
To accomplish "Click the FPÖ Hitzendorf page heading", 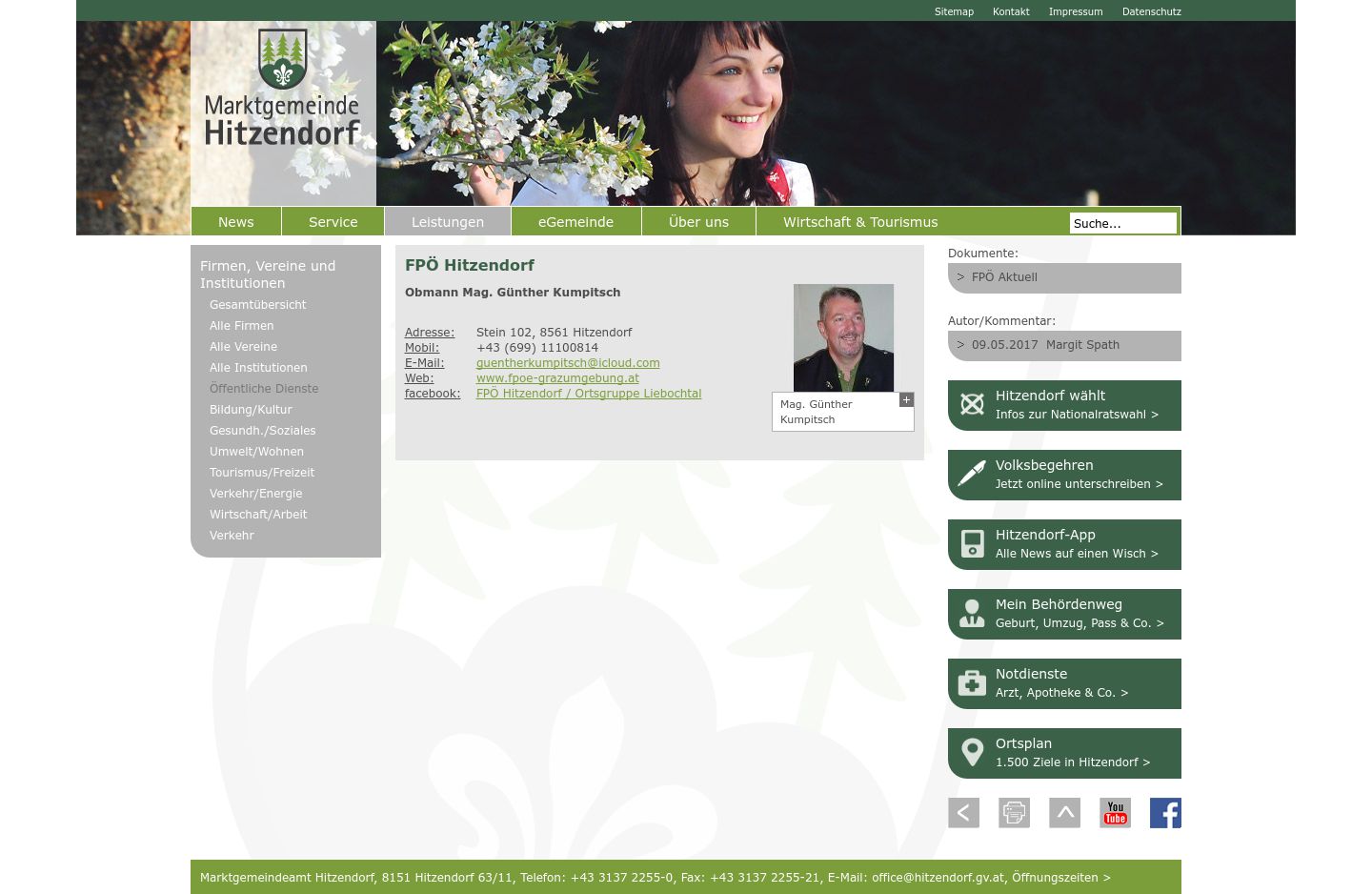I will [470, 265].
